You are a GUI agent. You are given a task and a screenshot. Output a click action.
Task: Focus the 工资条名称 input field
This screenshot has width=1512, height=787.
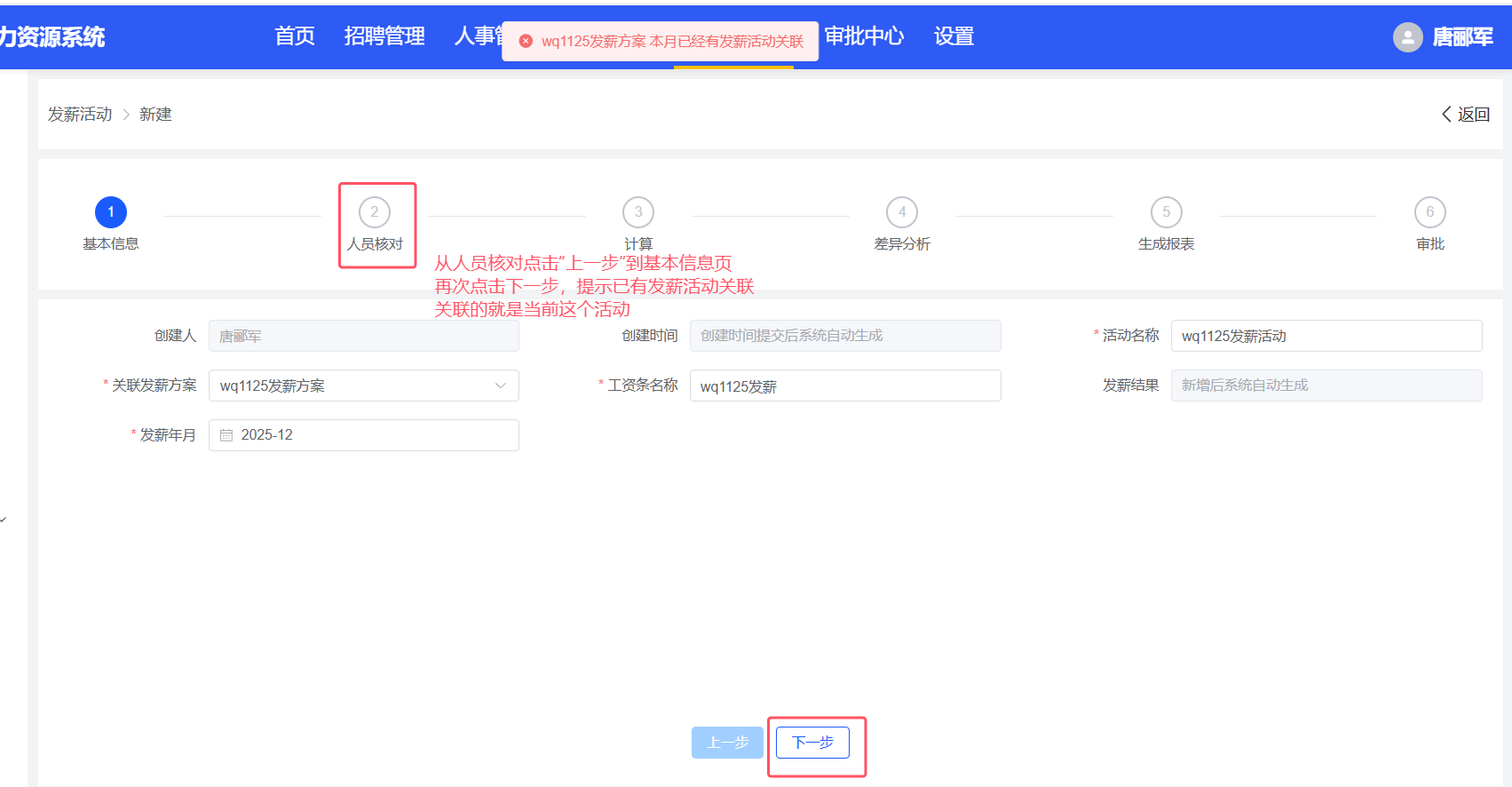point(845,386)
